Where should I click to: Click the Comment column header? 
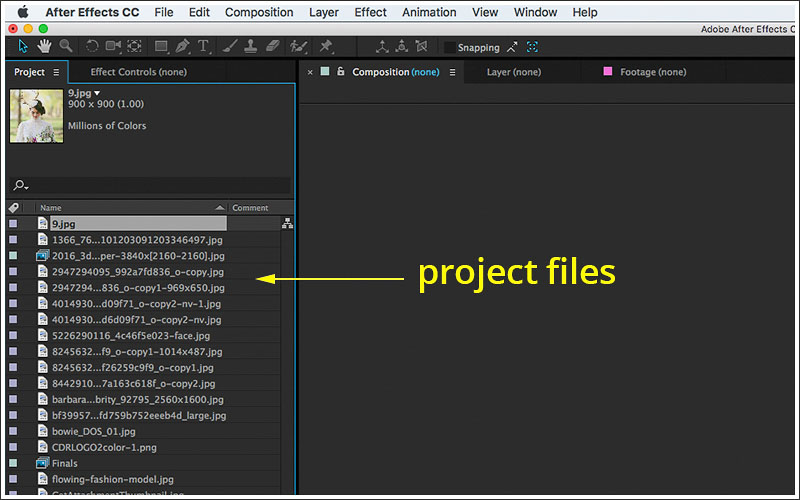(x=251, y=208)
